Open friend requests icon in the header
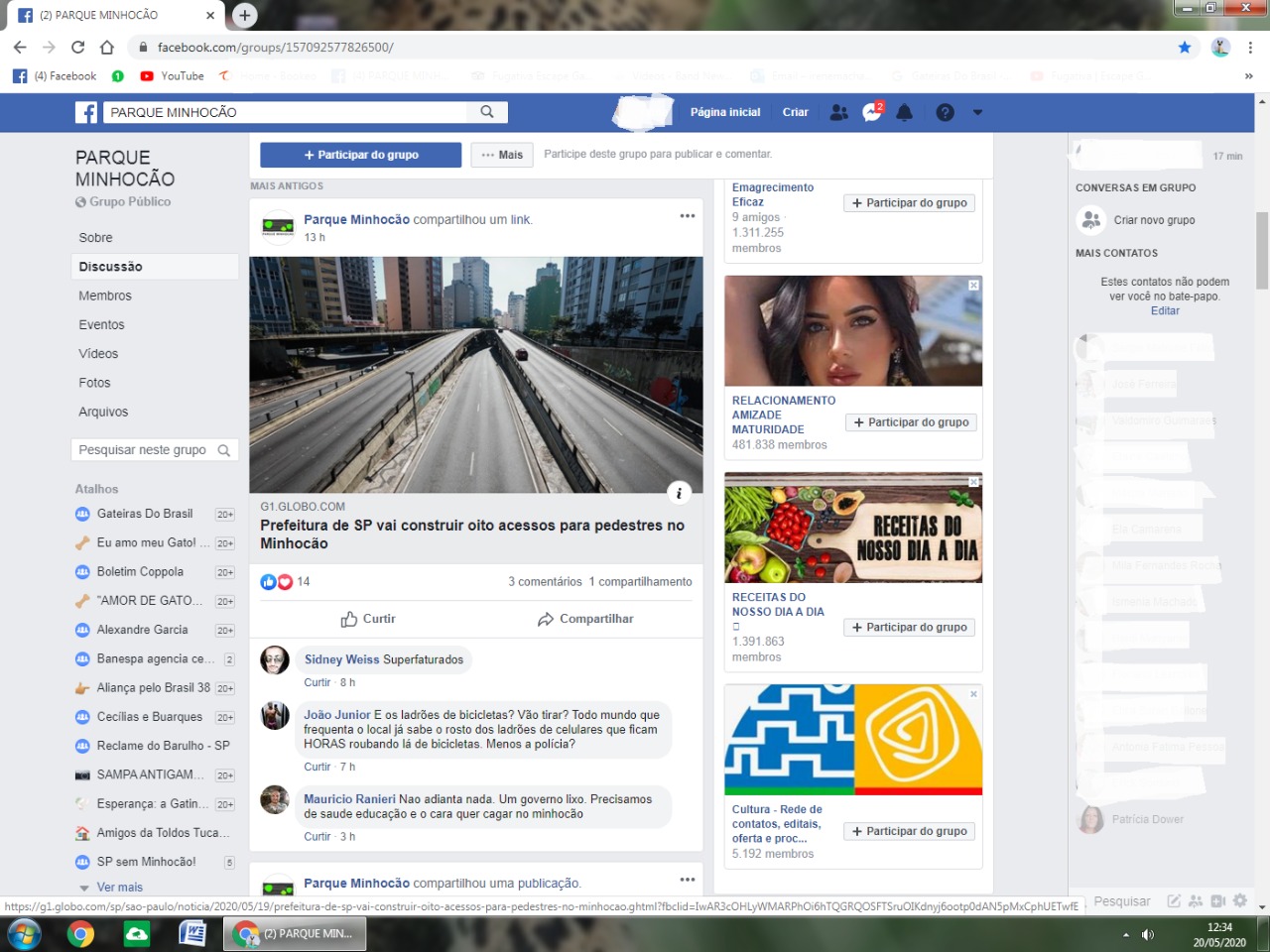Image resolution: width=1270 pixels, height=952 pixels. click(x=839, y=112)
